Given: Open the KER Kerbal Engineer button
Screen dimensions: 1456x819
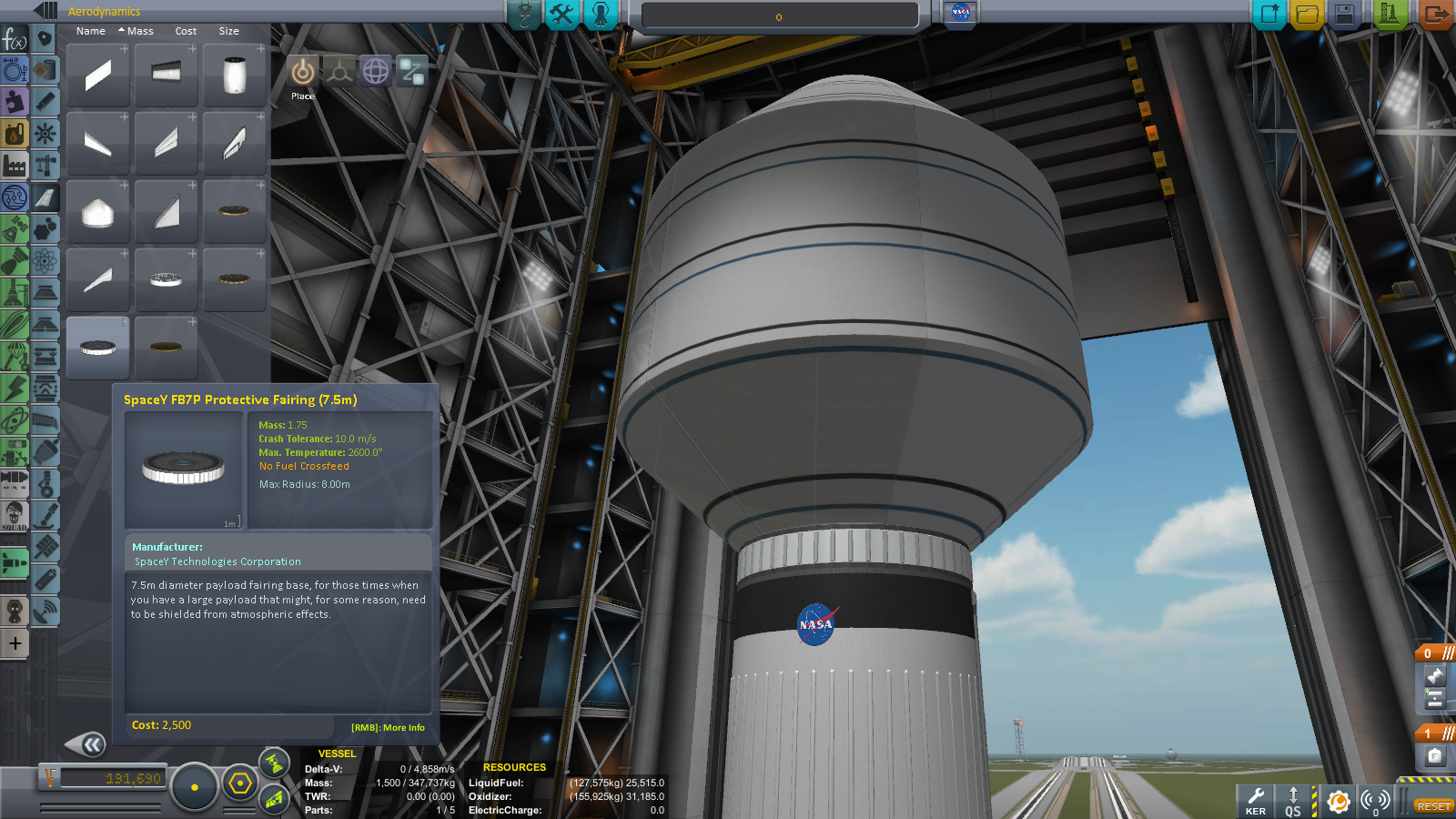Looking at the screenshot, I should (x=1256, y=801).
